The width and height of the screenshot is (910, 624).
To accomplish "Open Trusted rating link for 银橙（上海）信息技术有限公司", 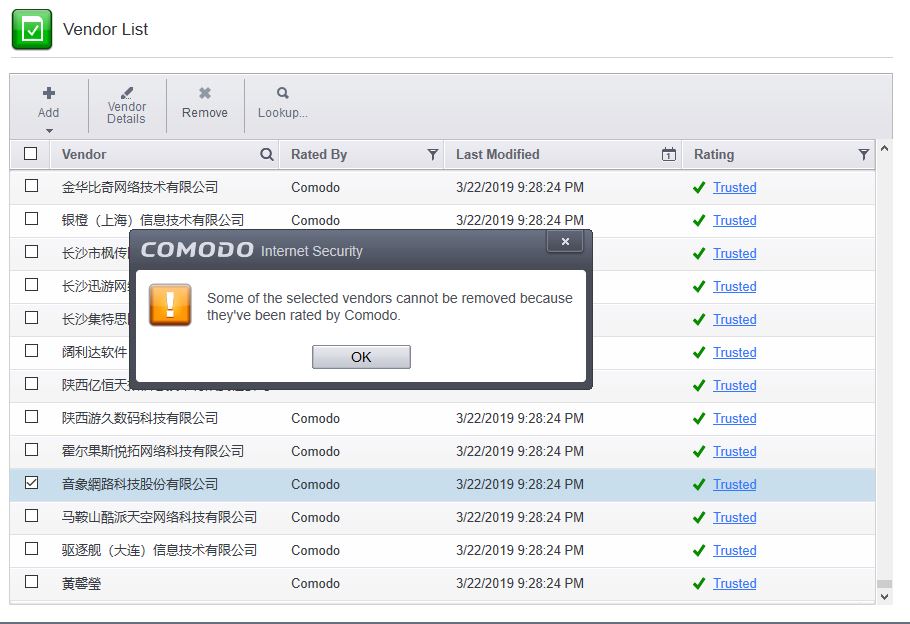I will [734, 221].
